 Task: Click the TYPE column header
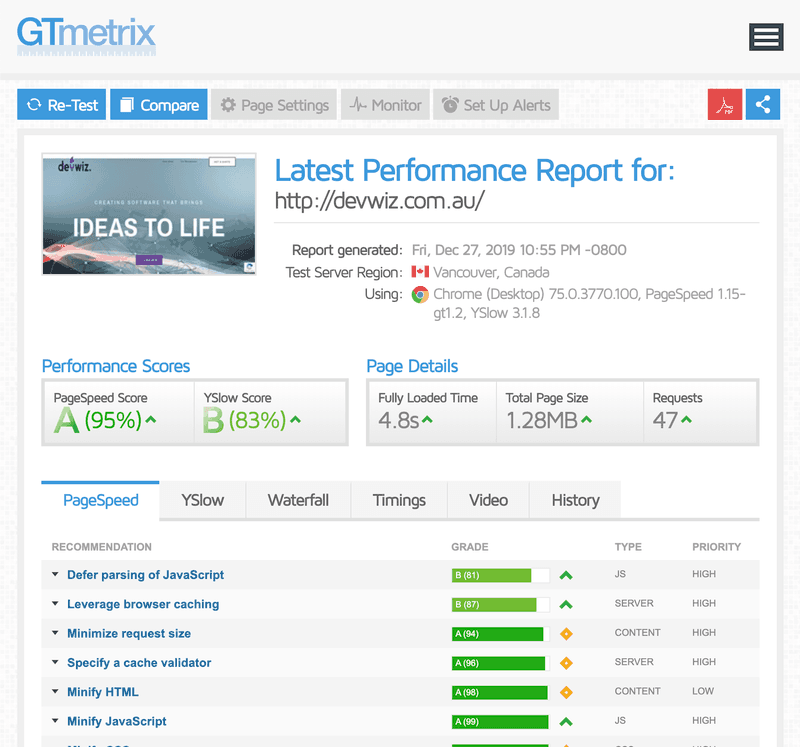[628, 547]
